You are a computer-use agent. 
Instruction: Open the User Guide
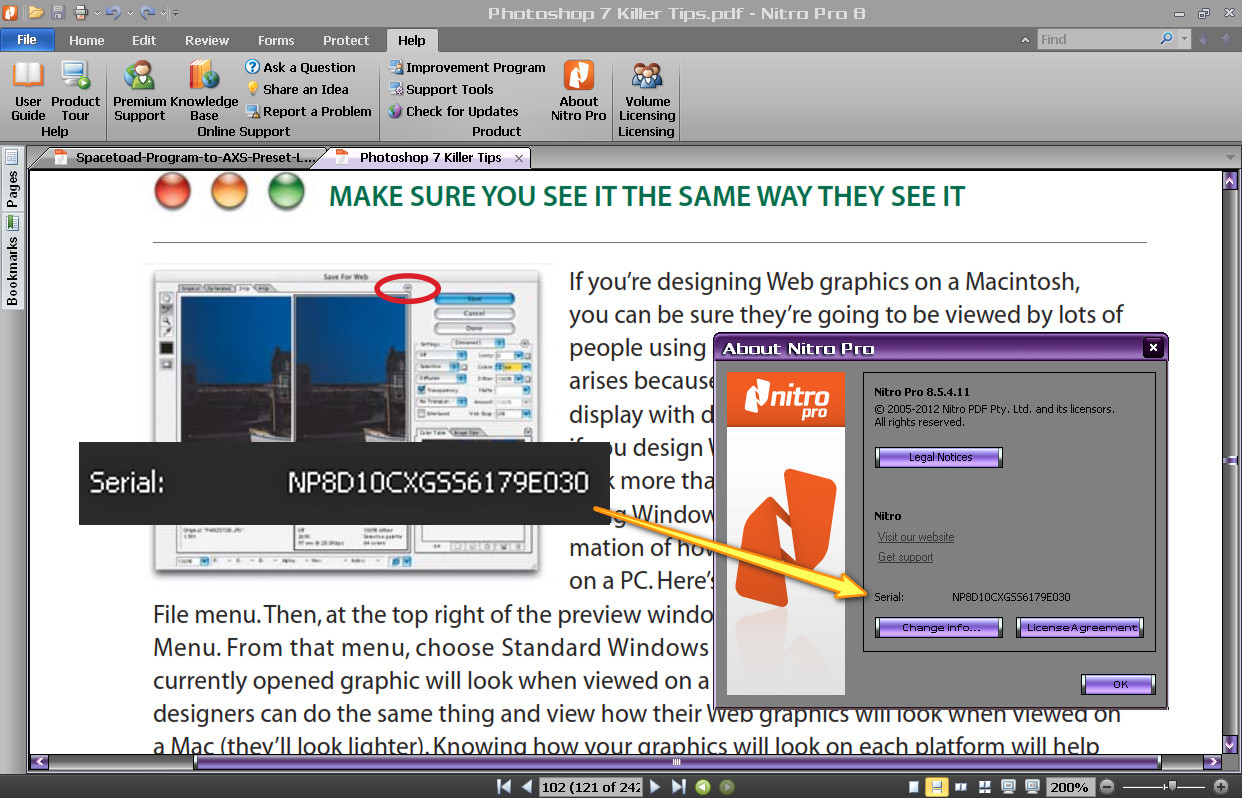(28, 91)
